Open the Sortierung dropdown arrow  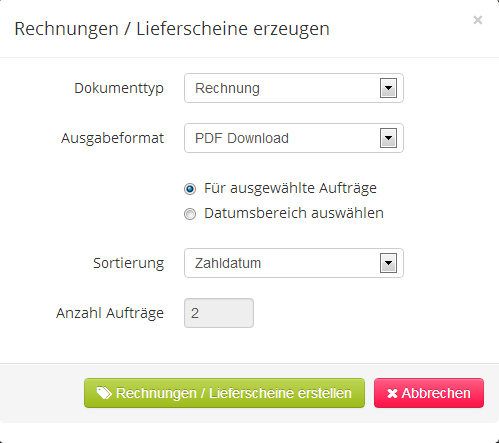click(388, 263)
